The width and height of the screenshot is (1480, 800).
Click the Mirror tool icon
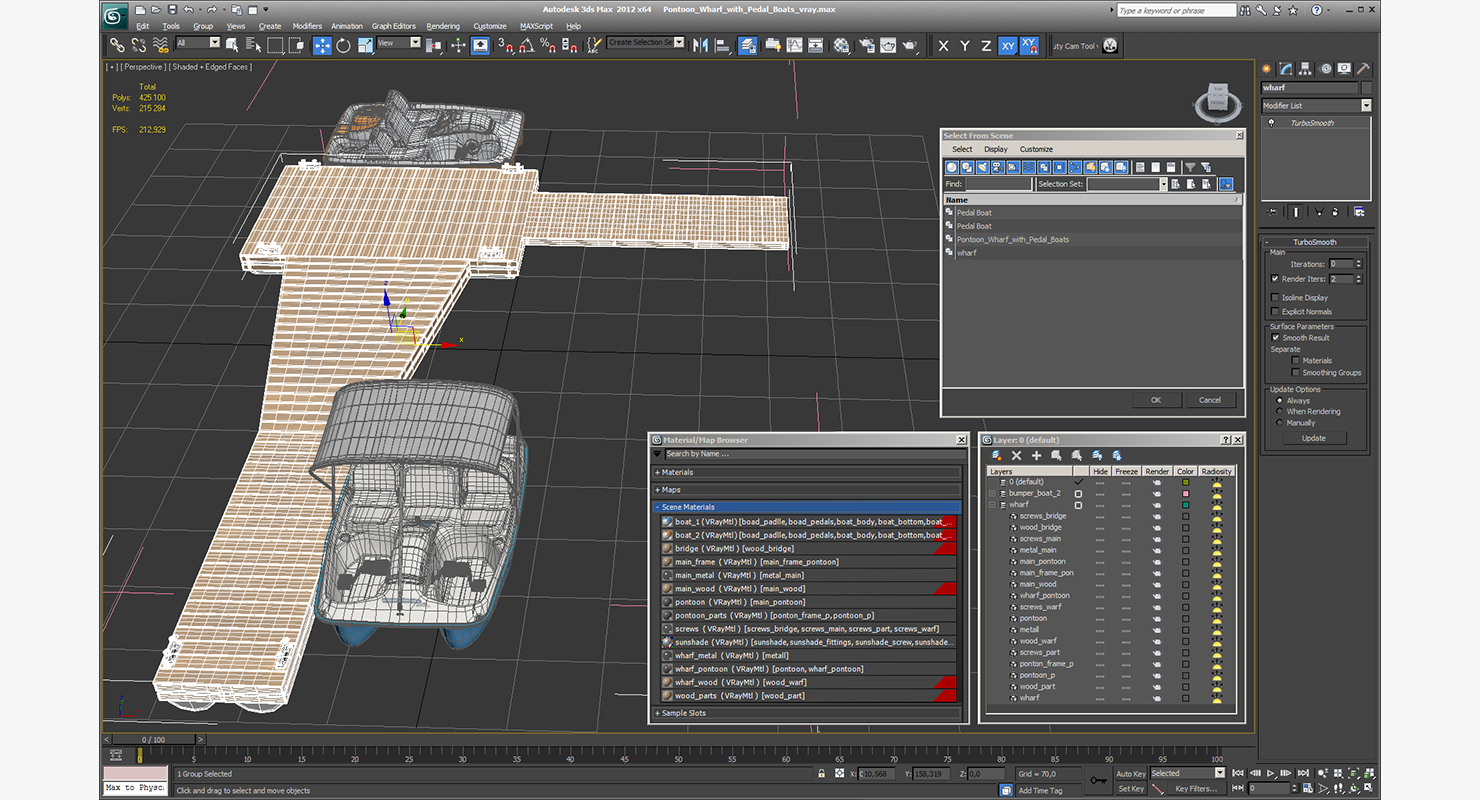pos(700,46)
